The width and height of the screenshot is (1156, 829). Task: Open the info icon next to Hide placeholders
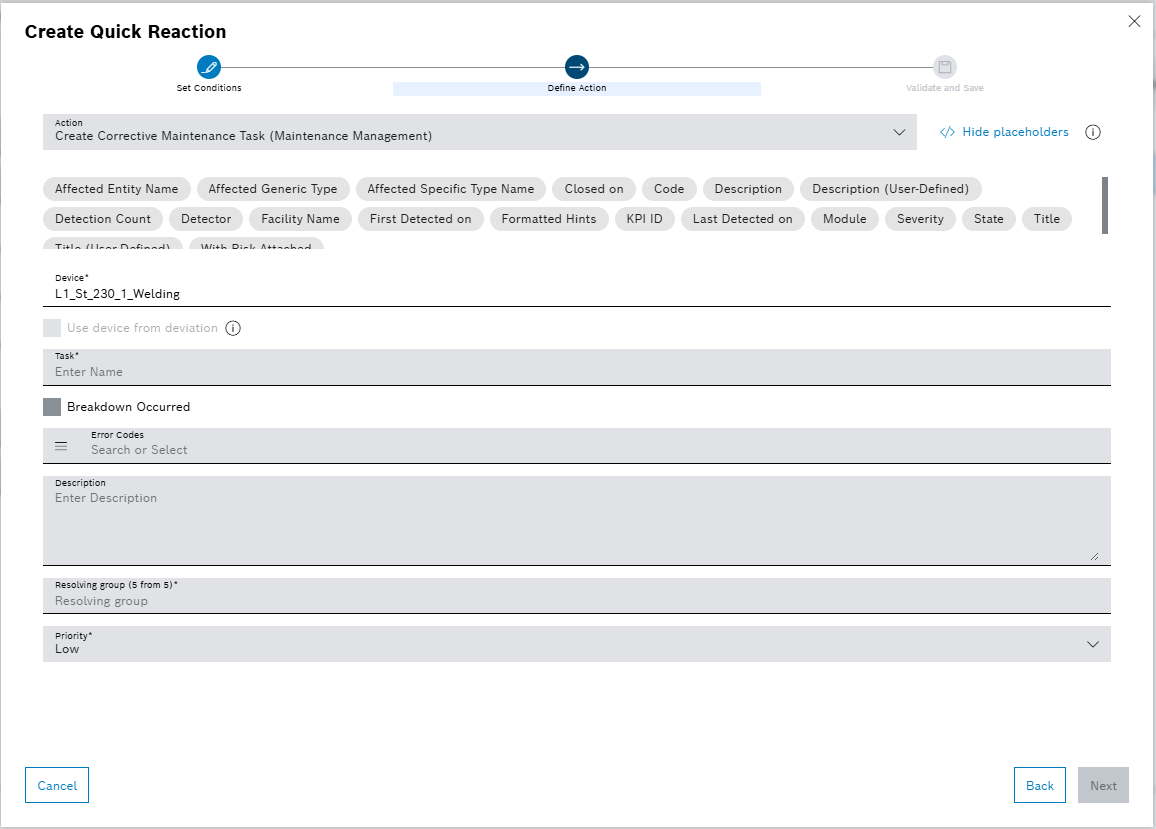tap(1093, 131)
